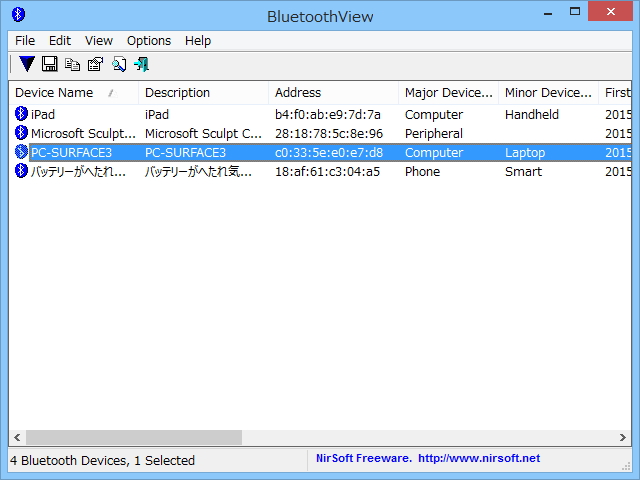640x480 pixels.
Task: Click the Phone major device cell
Action: tap(422, 171)
